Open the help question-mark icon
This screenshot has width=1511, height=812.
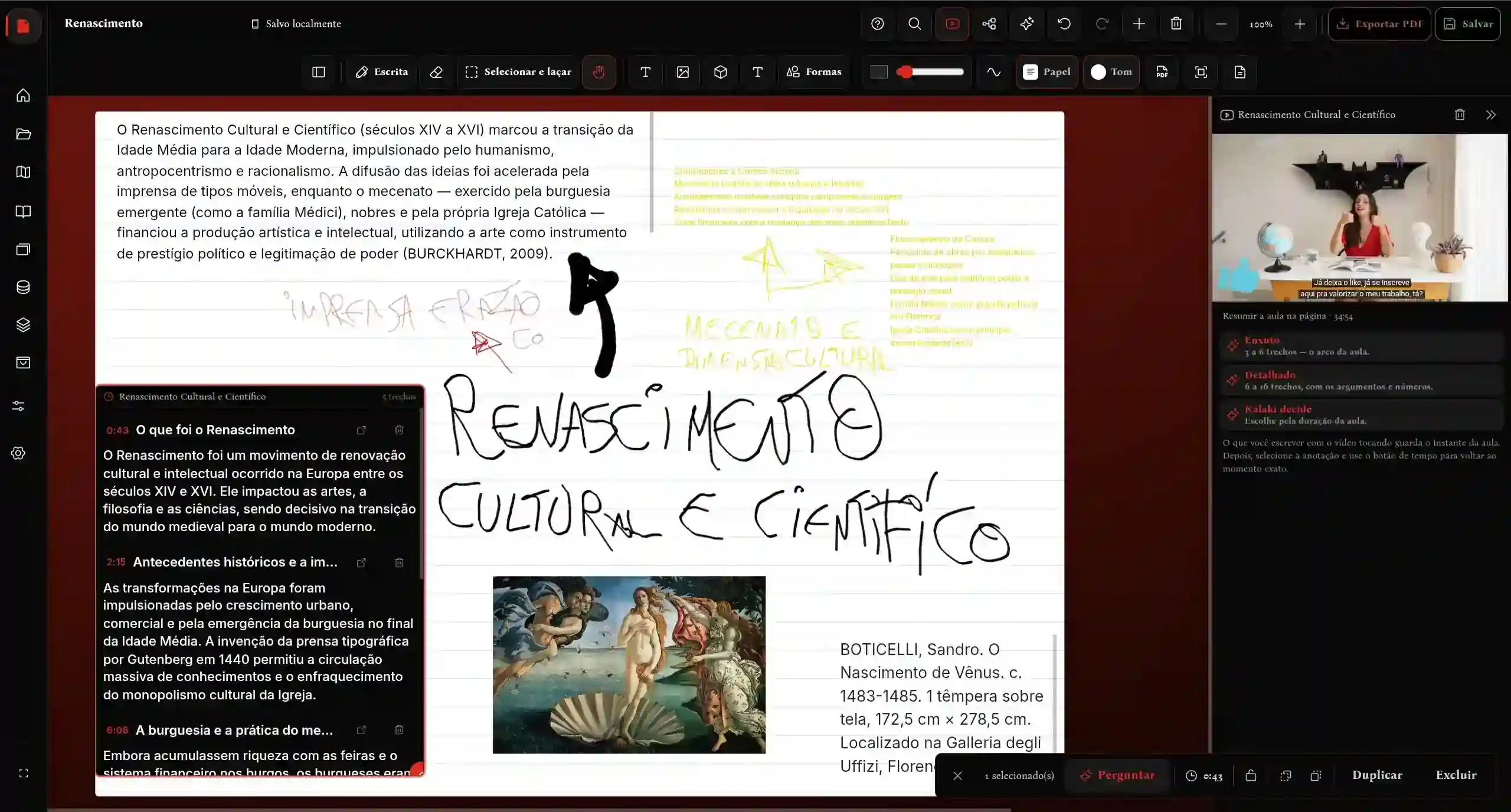877,24
